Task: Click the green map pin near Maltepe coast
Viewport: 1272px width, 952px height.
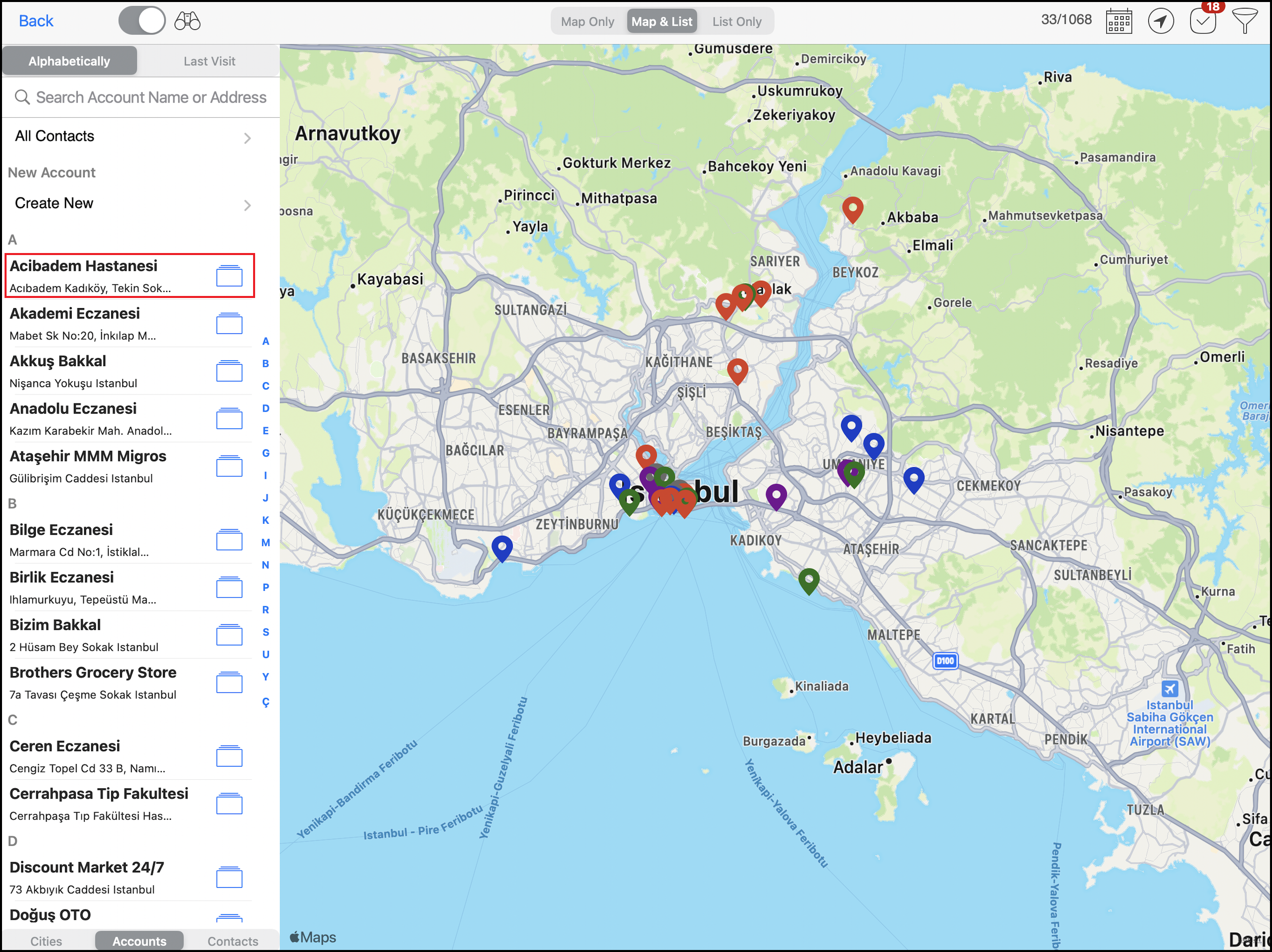Action: [809, 579]
